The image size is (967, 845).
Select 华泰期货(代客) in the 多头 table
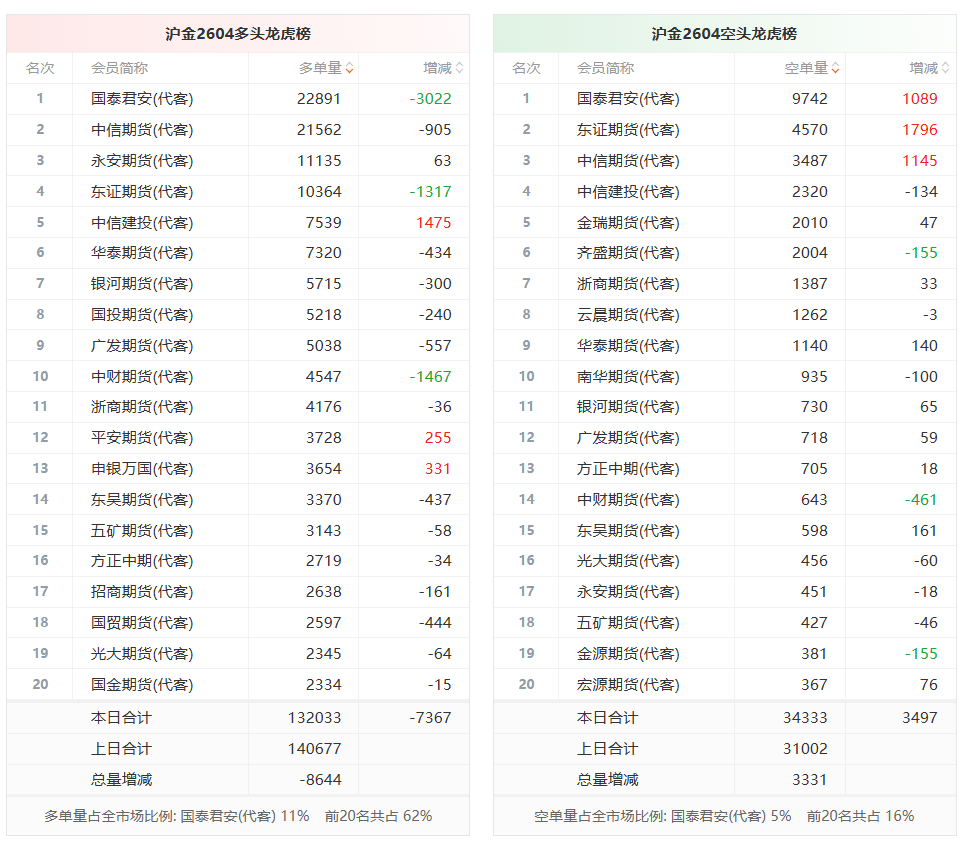click(142, 253)
